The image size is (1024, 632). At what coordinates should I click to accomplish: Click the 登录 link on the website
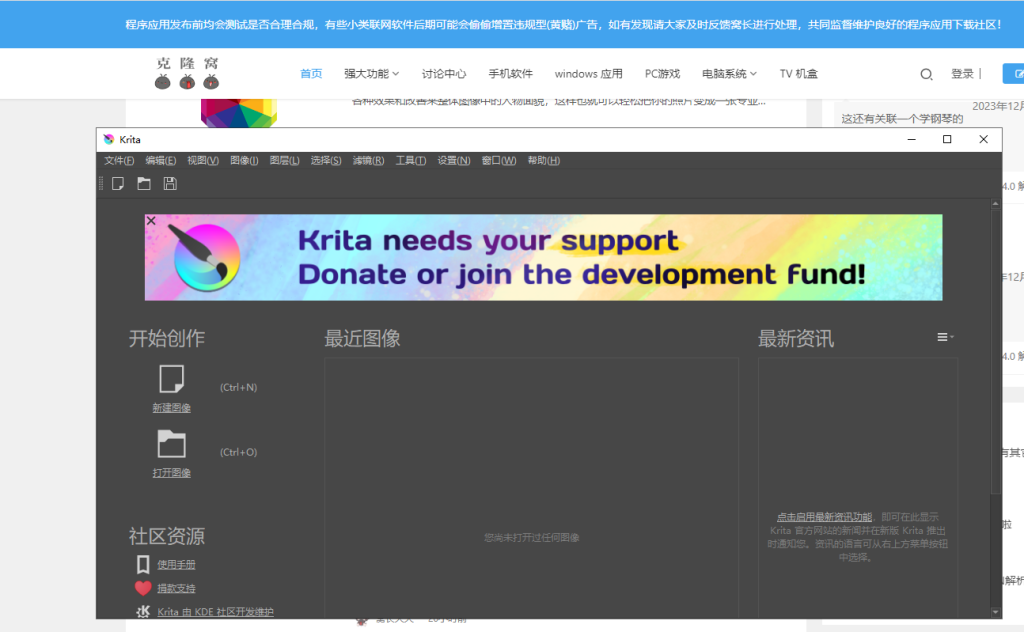962,74
